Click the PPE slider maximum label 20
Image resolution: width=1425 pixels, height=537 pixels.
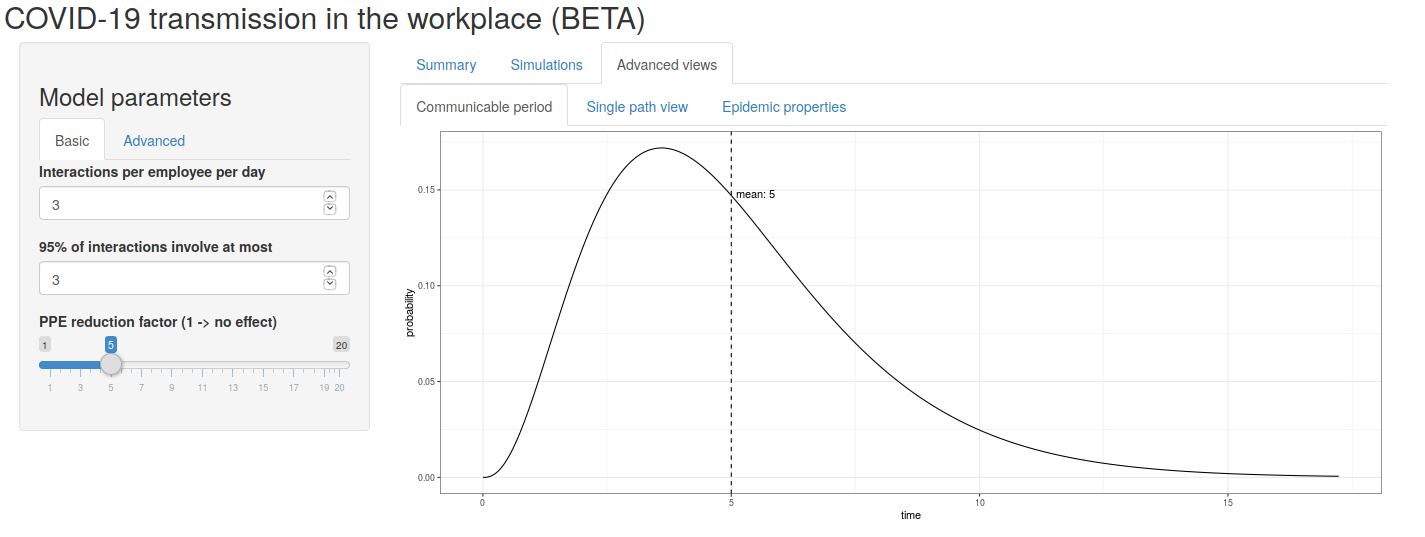341,345
